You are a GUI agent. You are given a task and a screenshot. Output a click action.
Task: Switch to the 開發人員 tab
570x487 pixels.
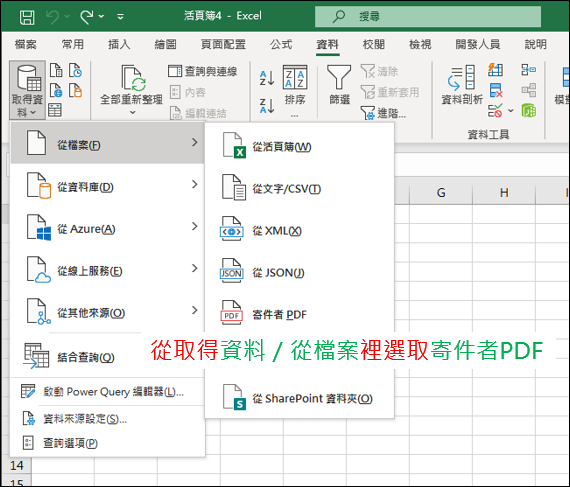click(x=478, y=44)
